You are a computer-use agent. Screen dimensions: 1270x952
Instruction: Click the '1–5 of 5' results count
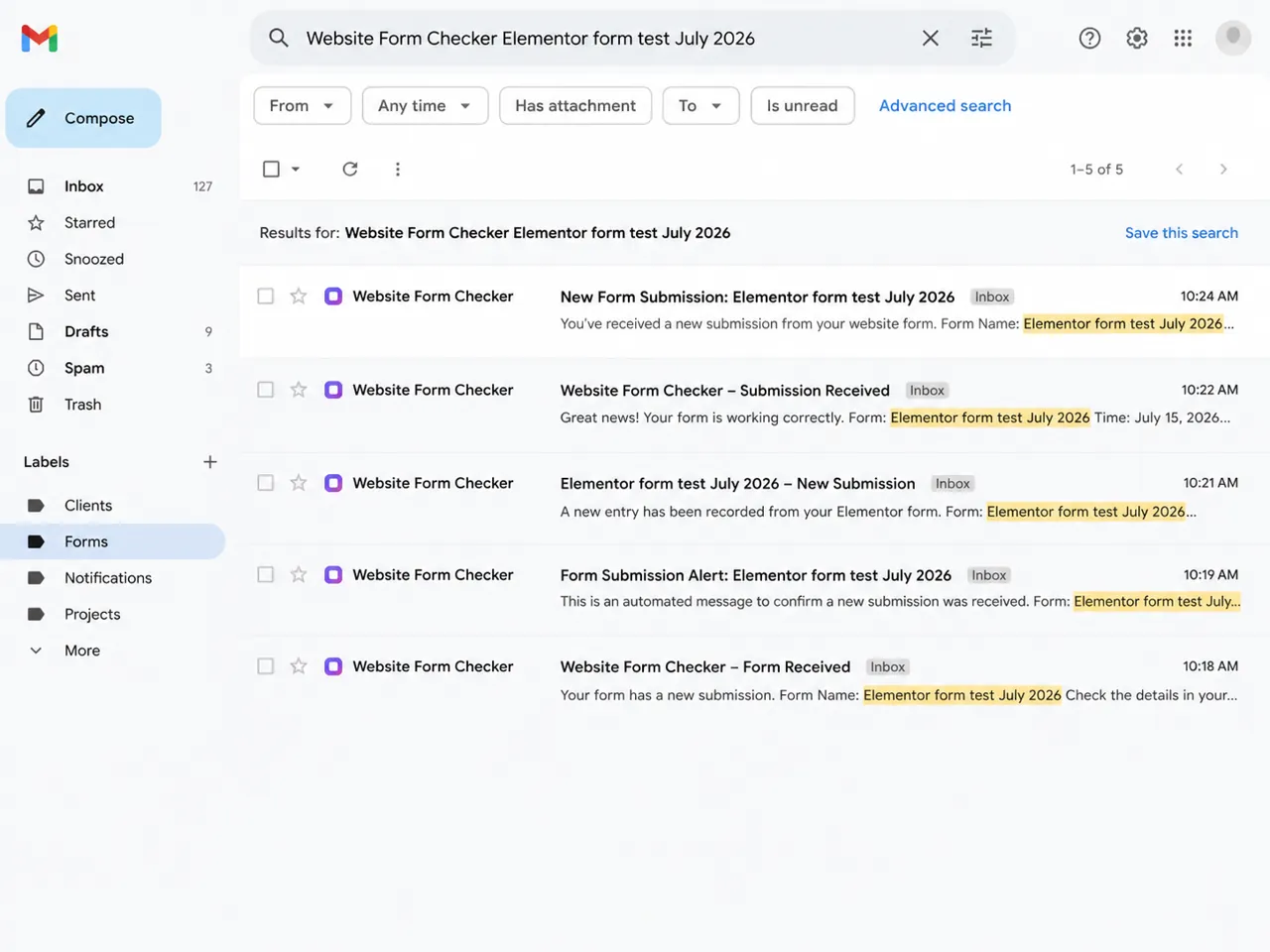coord(1096,170)
